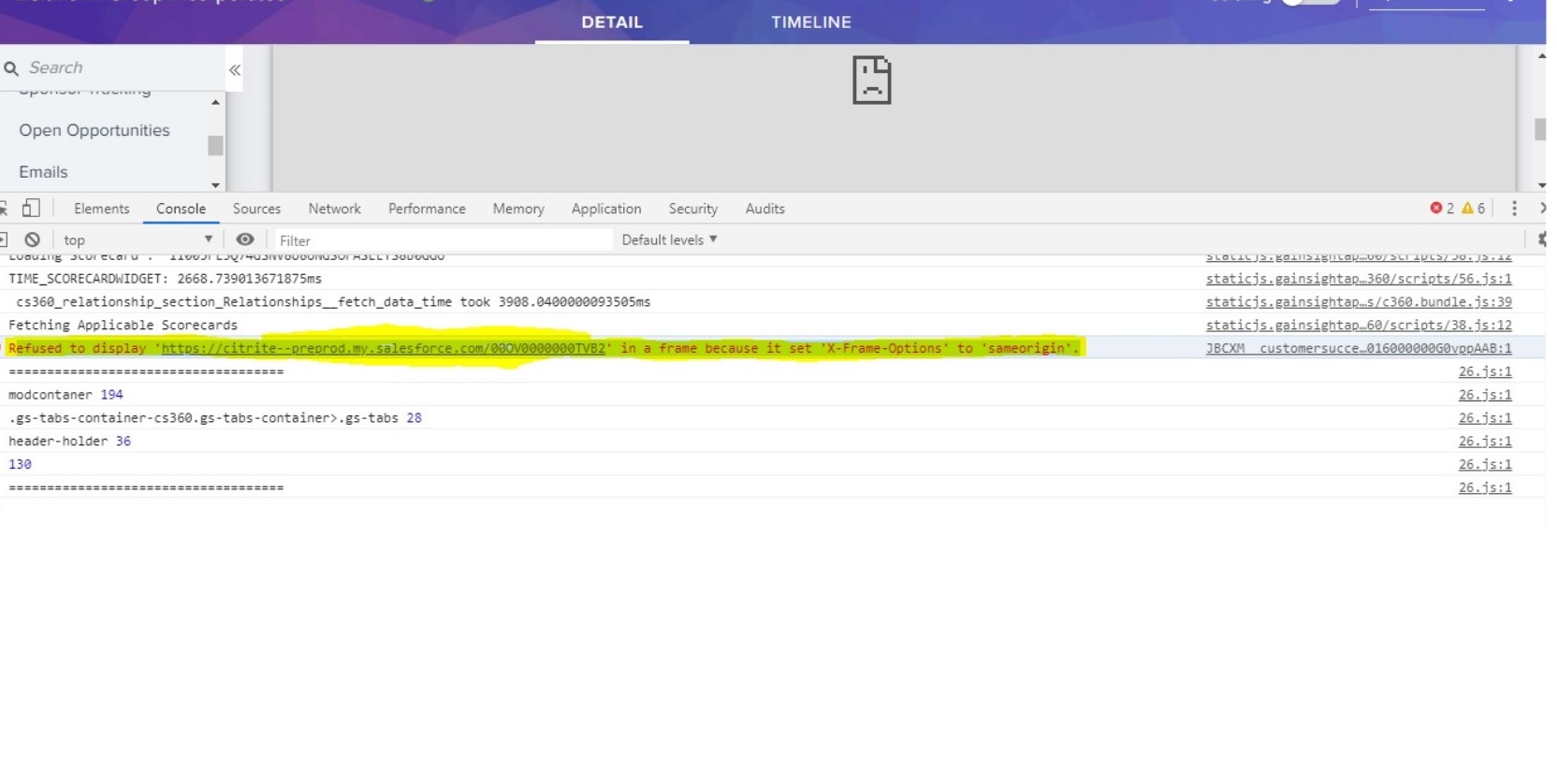Open the citrite preprod salesforce URL link
The image size is (1557, 784).
(384, 348)
